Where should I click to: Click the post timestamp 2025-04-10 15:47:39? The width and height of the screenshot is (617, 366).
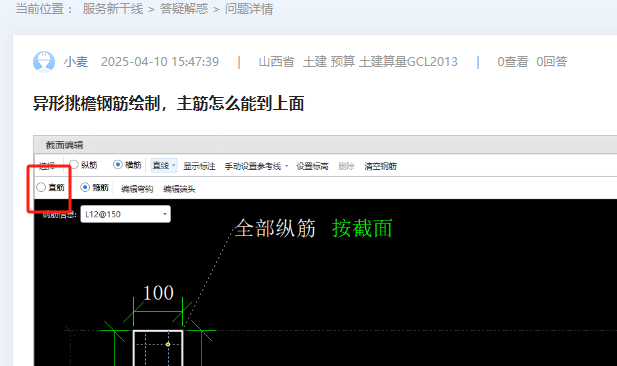pyautogui.click(x=160, y=62)
